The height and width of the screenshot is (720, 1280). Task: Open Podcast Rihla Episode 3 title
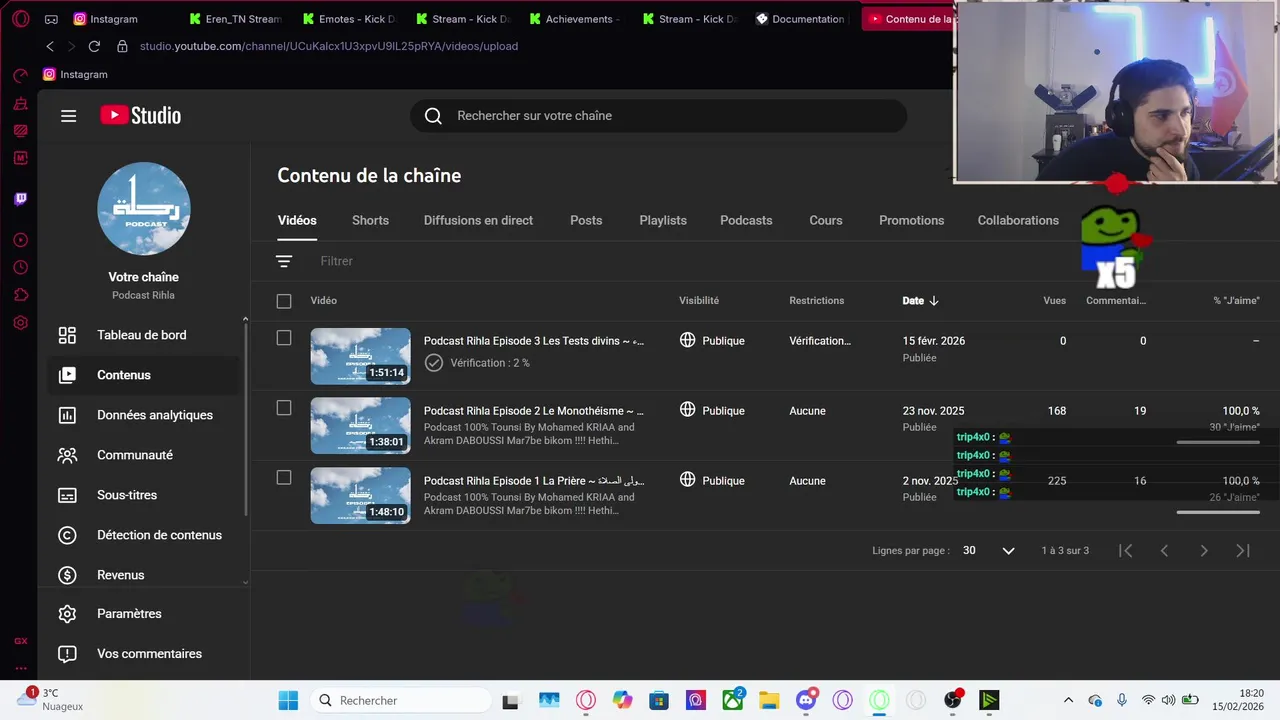[534, 341]
